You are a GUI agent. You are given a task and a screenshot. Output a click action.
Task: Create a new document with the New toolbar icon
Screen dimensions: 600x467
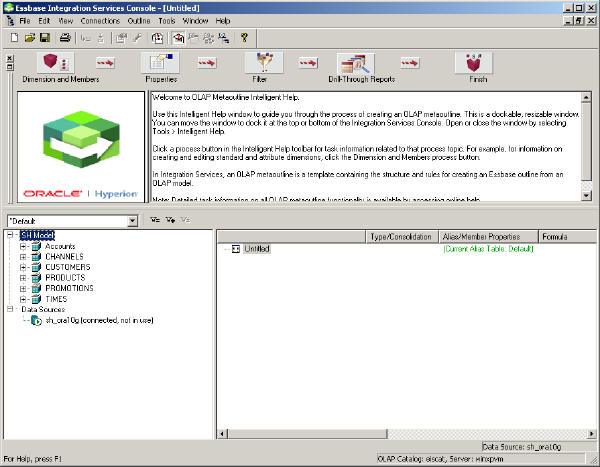coord(14,38)
